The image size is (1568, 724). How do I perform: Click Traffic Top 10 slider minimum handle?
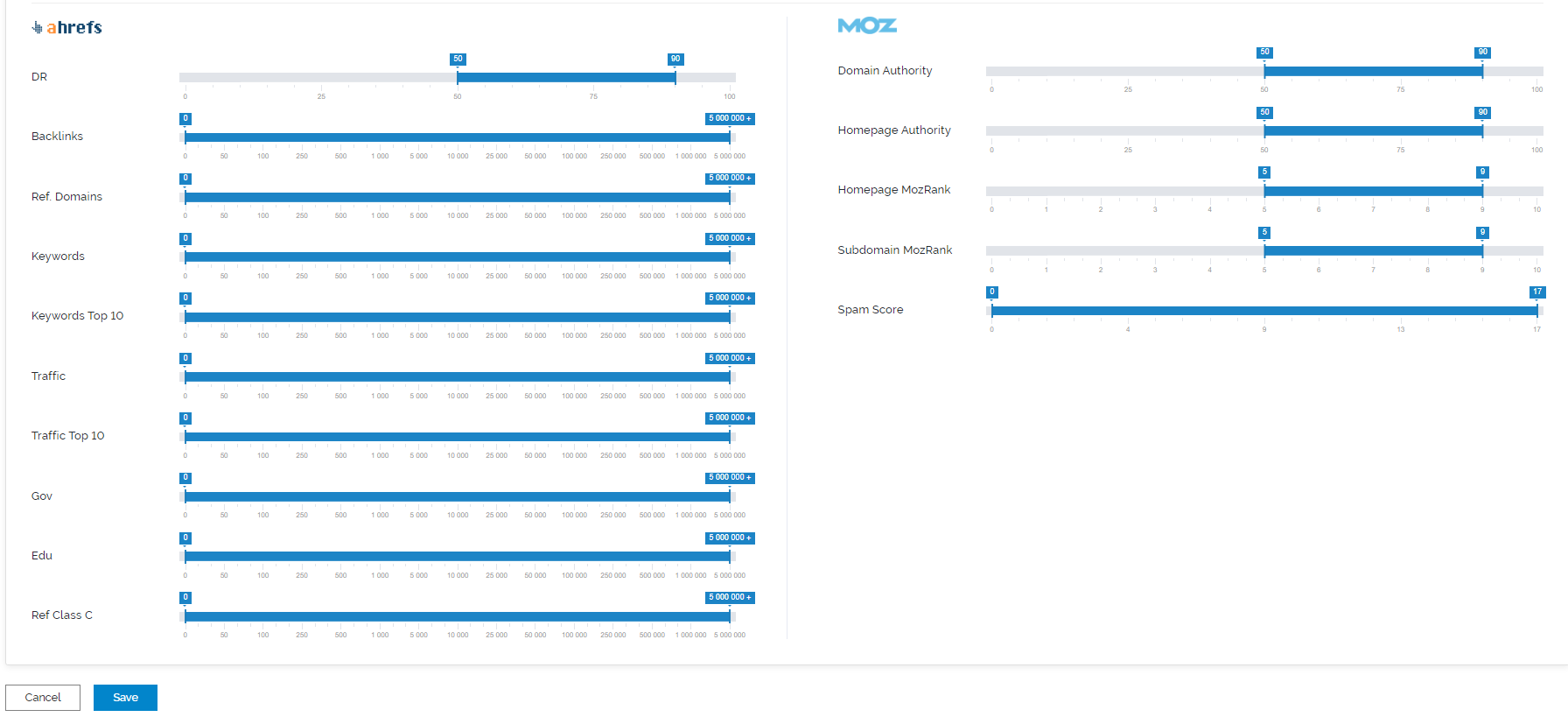coord(185,436)
